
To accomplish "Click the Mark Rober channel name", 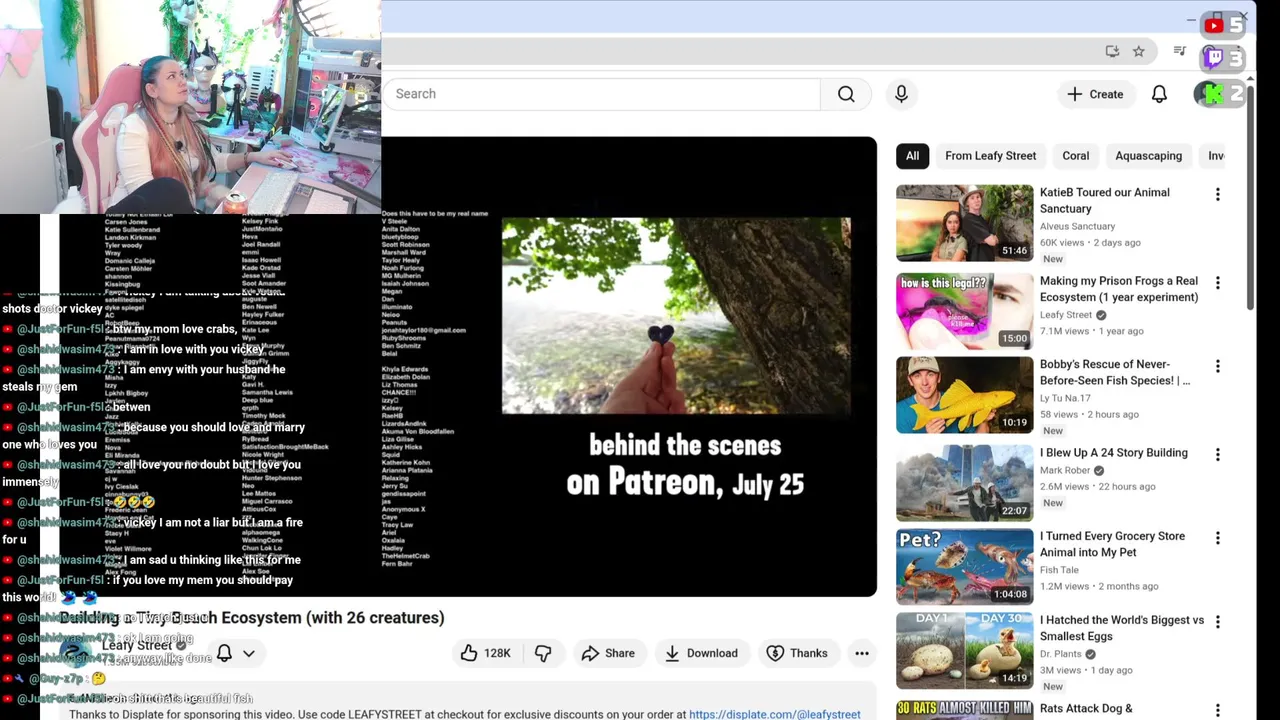I will click(1065, 470).
